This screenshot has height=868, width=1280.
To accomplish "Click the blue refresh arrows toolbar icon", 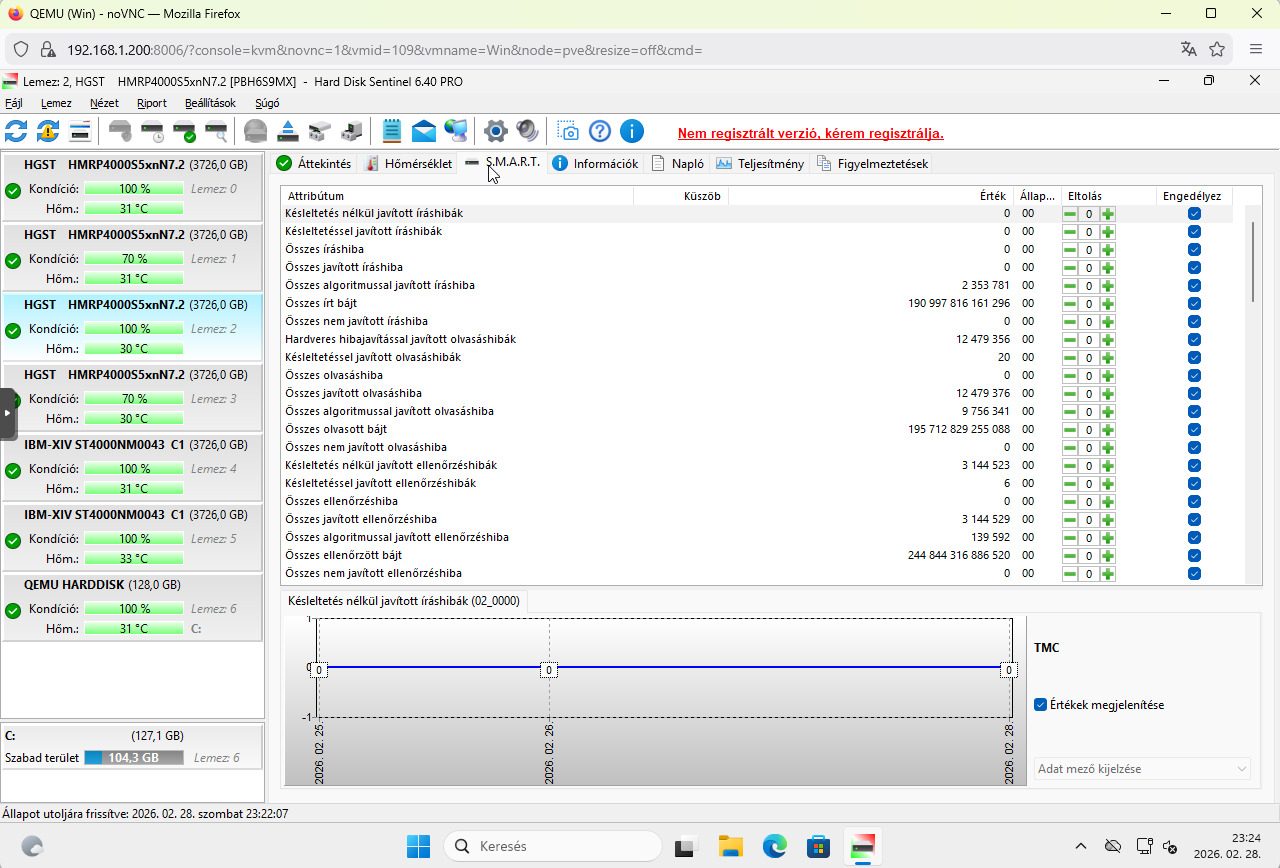I will (x=16, y=131).
